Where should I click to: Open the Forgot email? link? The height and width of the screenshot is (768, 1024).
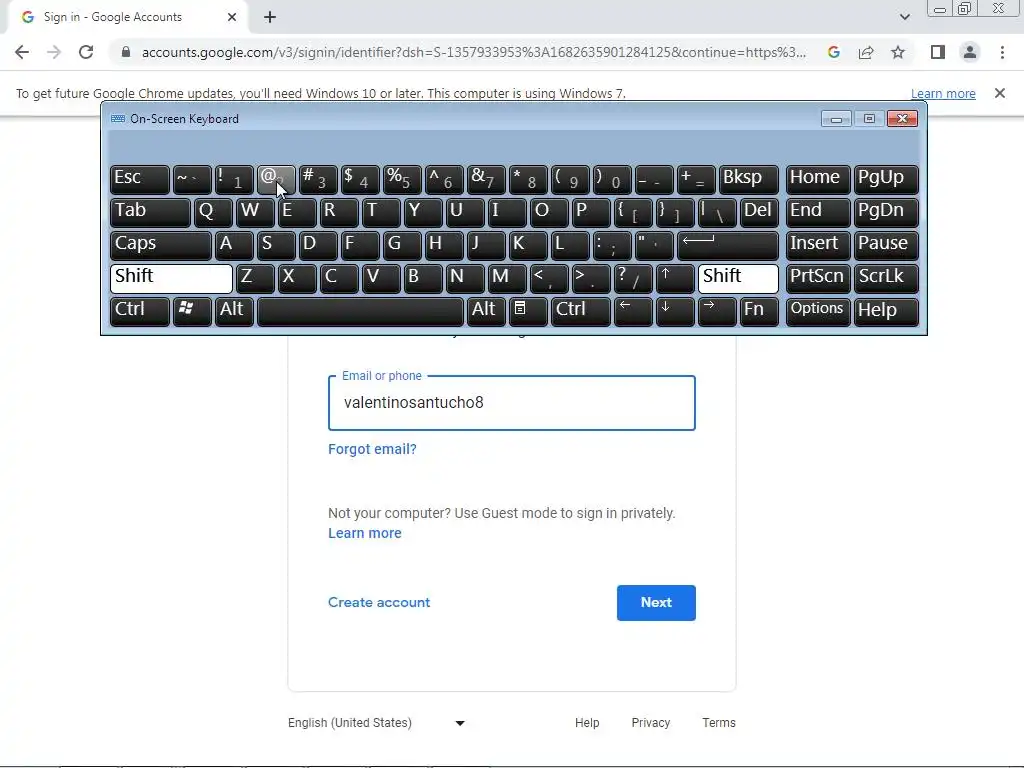tap(372, 449)
